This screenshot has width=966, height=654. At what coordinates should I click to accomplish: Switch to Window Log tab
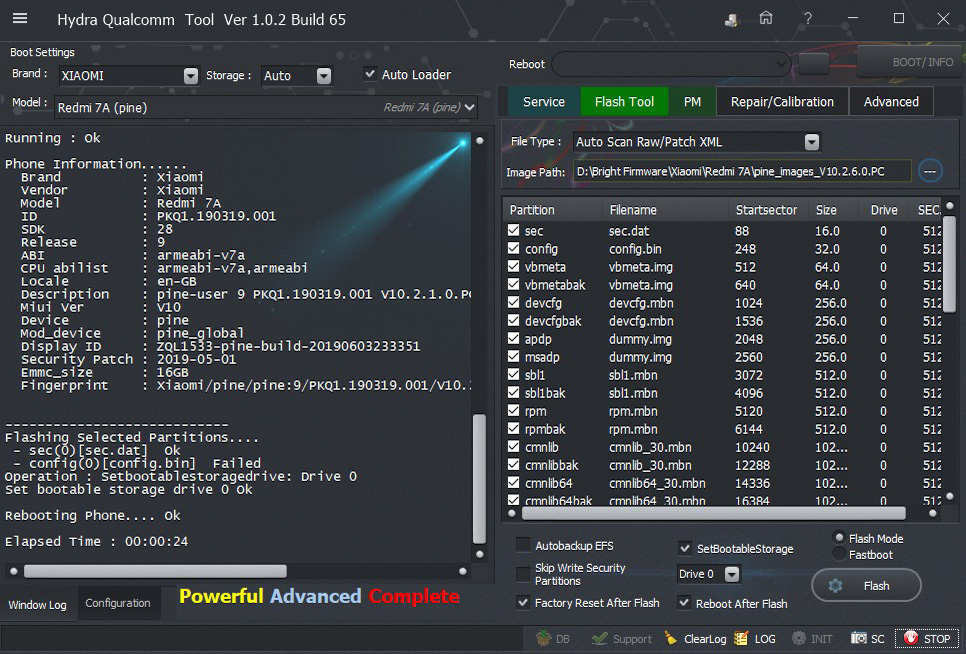pyautogui.click(x=38, y=605)
